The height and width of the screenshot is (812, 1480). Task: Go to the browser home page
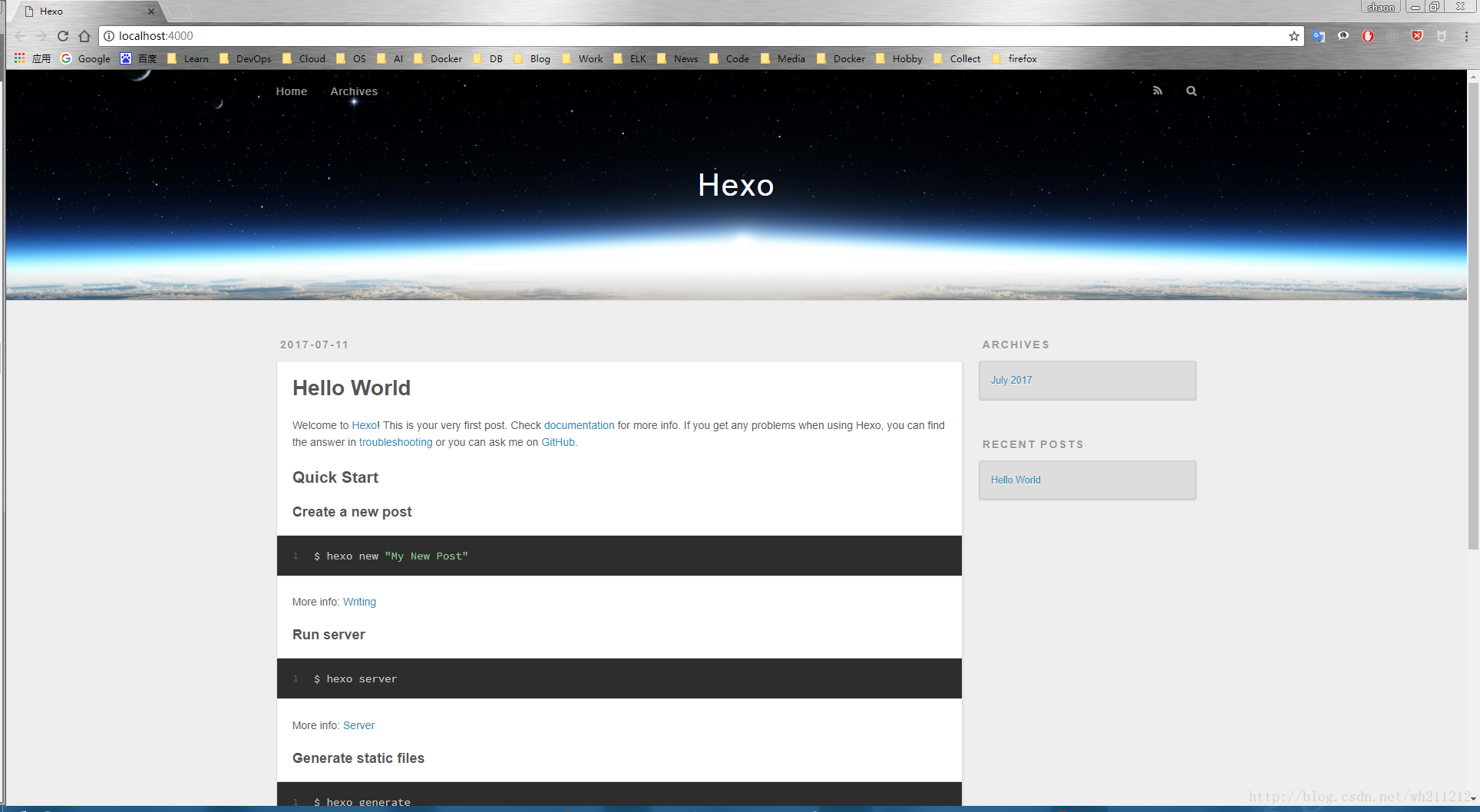coord(84,36)
